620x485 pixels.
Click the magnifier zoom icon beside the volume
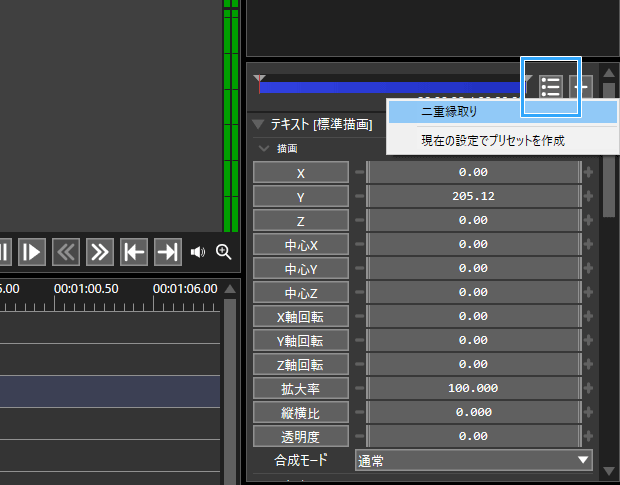(223, 252)
